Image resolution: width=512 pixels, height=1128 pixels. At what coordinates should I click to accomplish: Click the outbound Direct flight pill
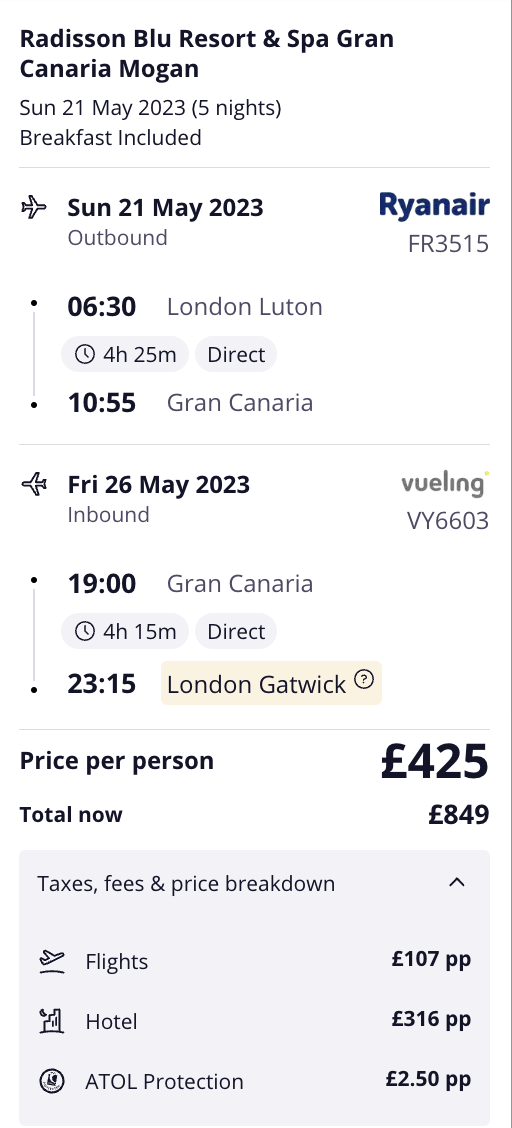236,354
